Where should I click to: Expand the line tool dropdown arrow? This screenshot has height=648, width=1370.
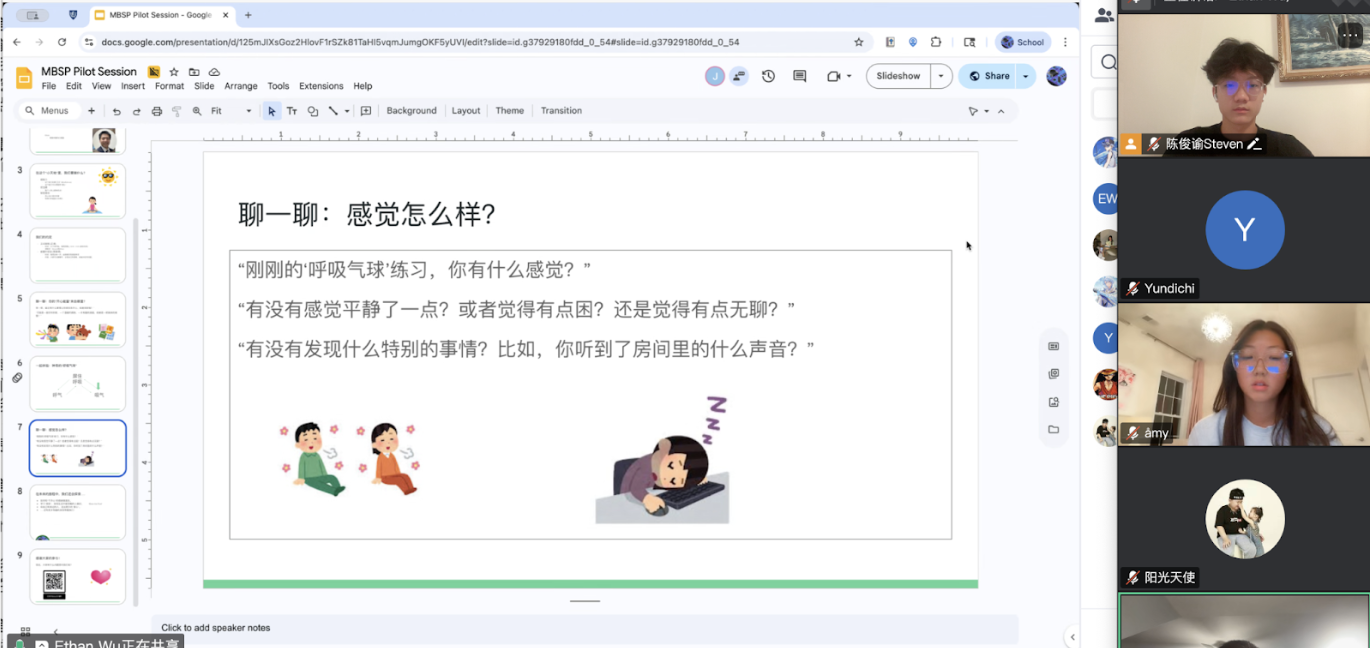tap(347, 111)
